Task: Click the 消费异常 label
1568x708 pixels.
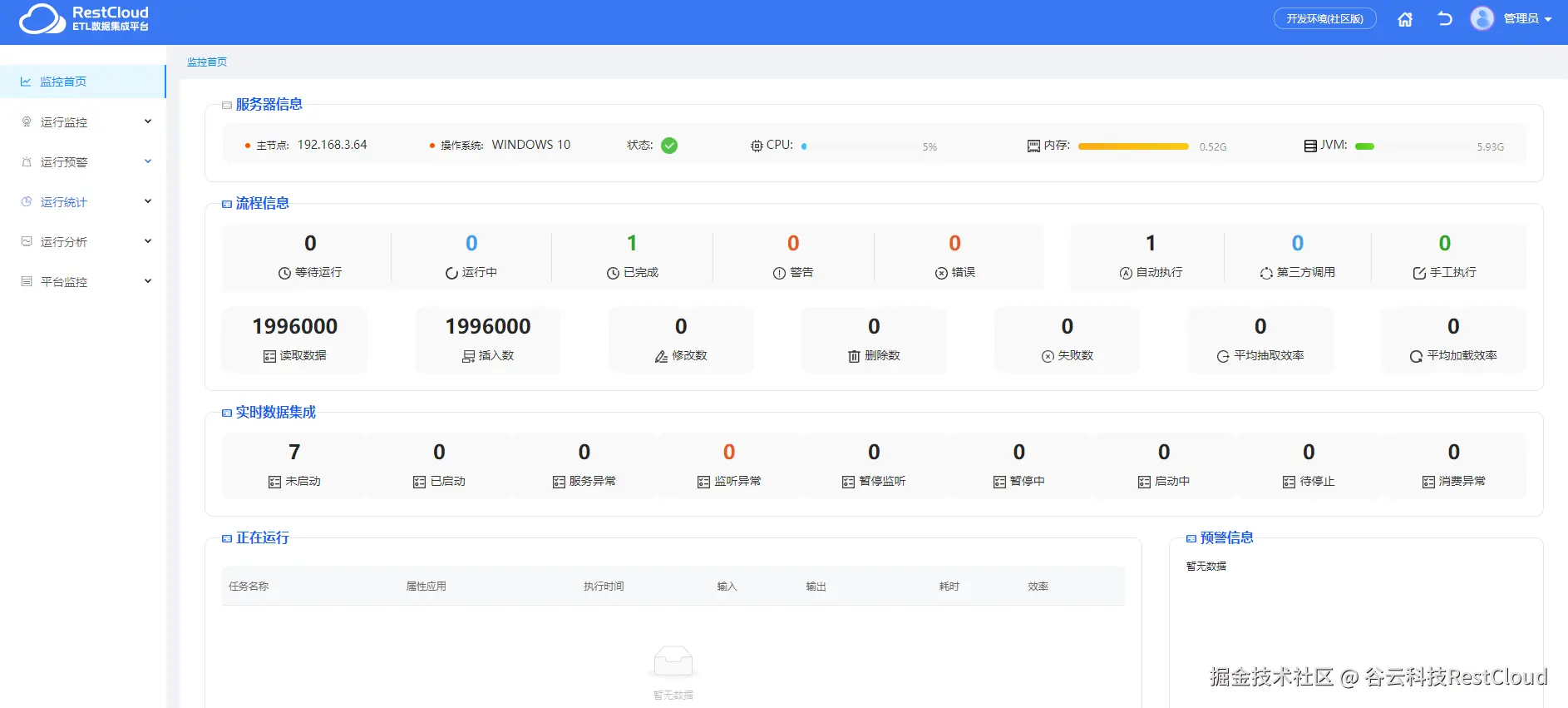Action: (x=1462, y=481)
